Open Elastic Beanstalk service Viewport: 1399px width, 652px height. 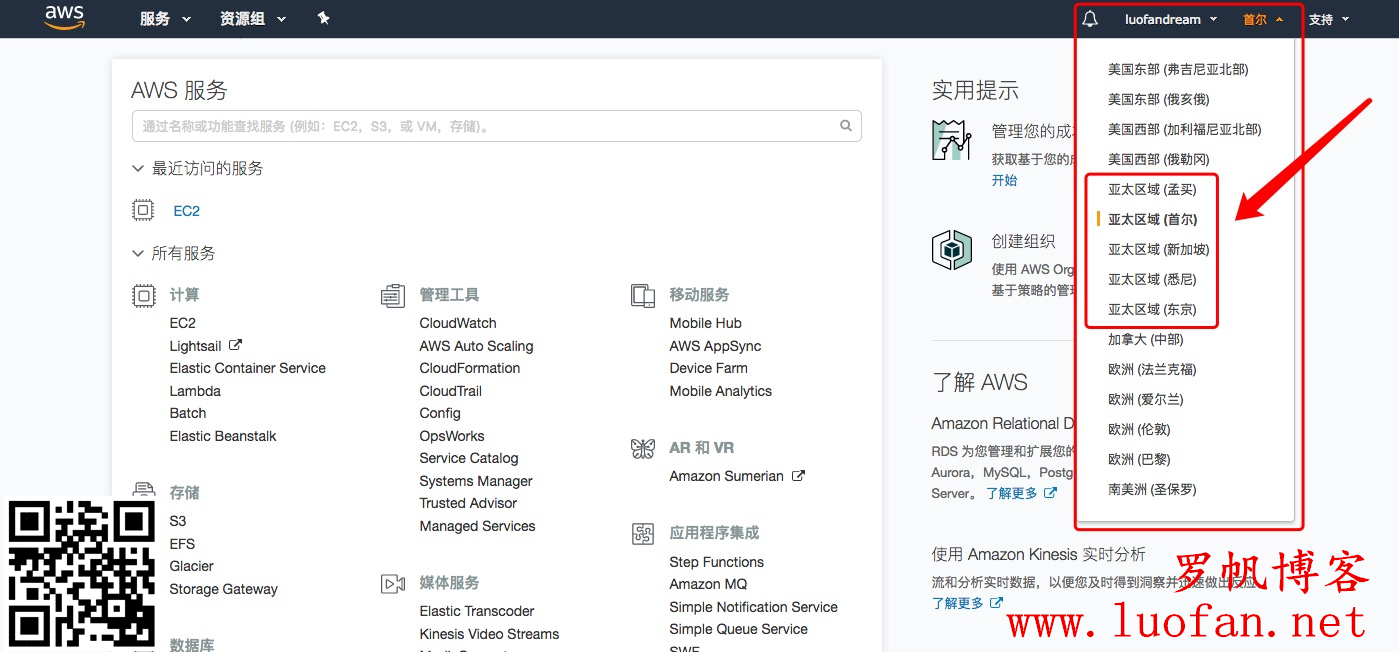pos(223,436)
